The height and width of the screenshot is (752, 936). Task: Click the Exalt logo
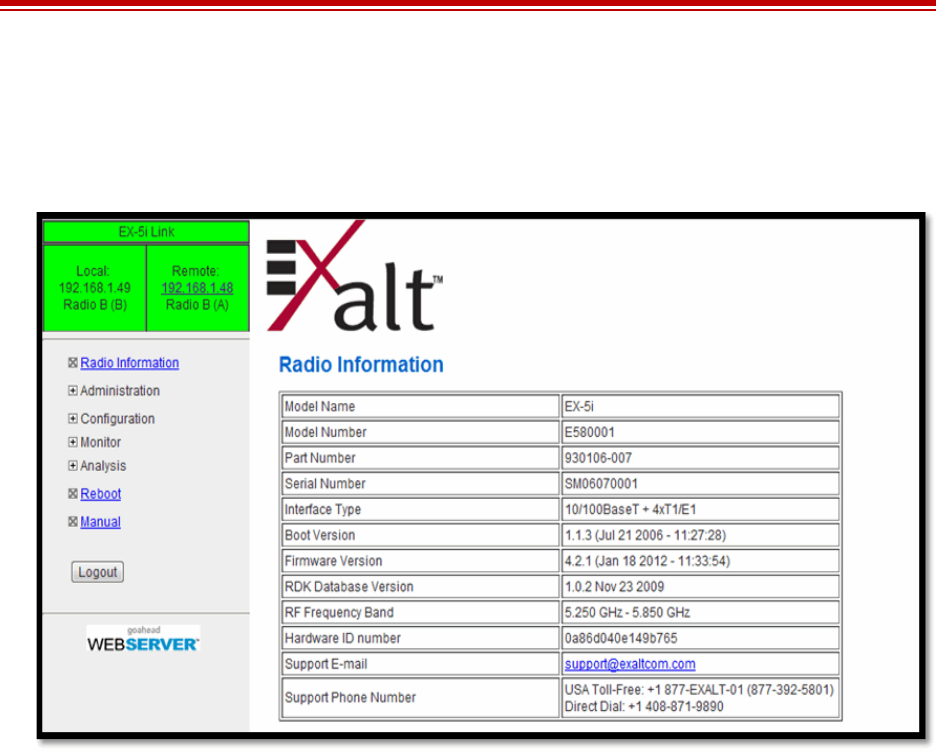(x=355, y=276)
